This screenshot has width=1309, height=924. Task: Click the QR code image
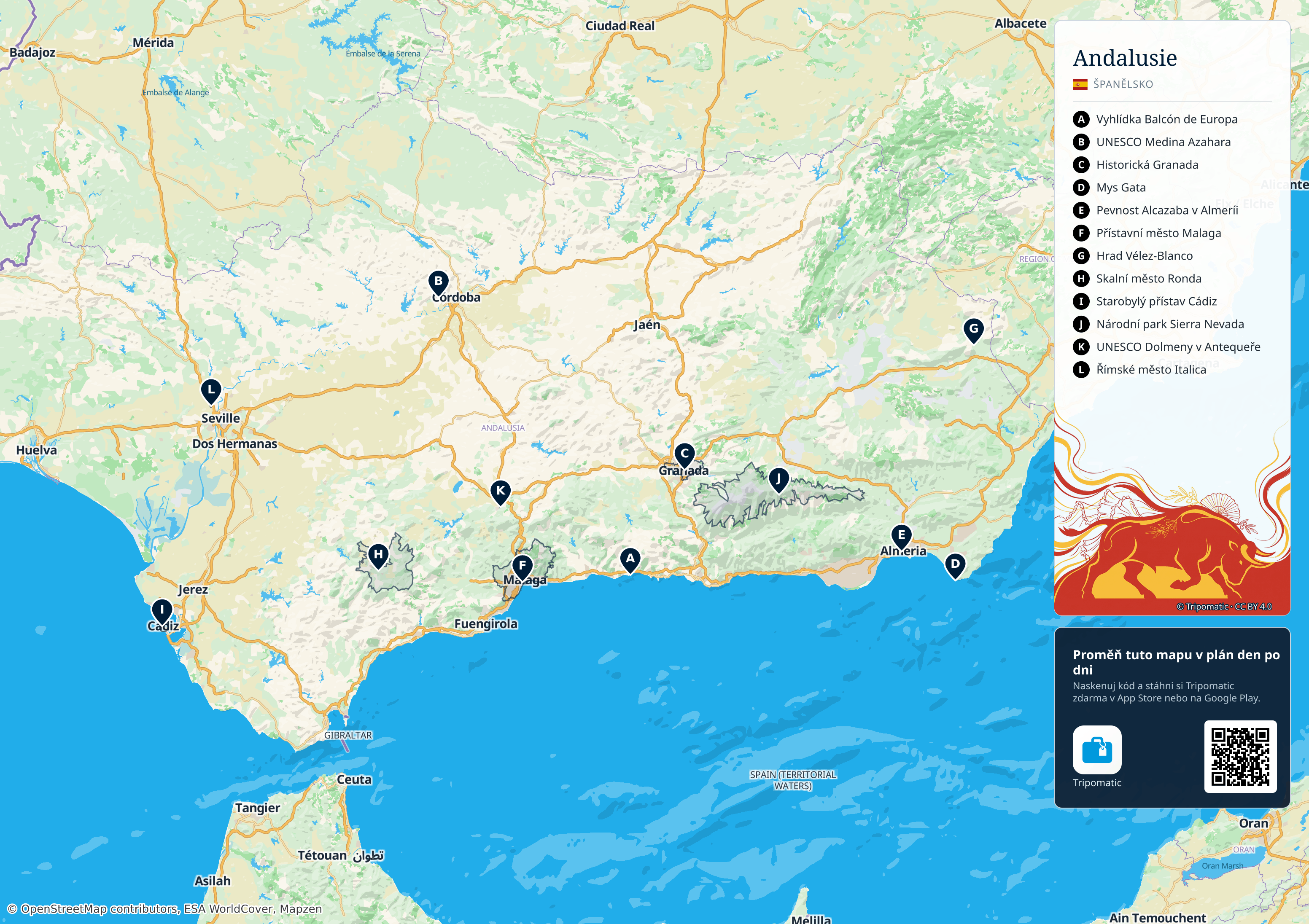[x=1240, y=756]
